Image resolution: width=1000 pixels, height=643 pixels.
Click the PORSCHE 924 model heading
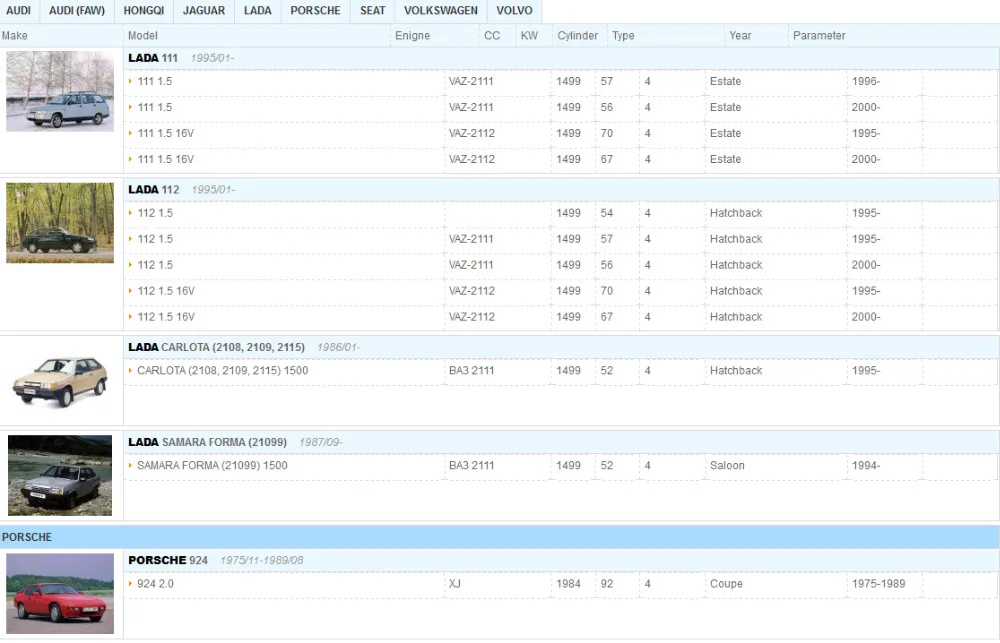pyautogui.click(x=168, y=560)
